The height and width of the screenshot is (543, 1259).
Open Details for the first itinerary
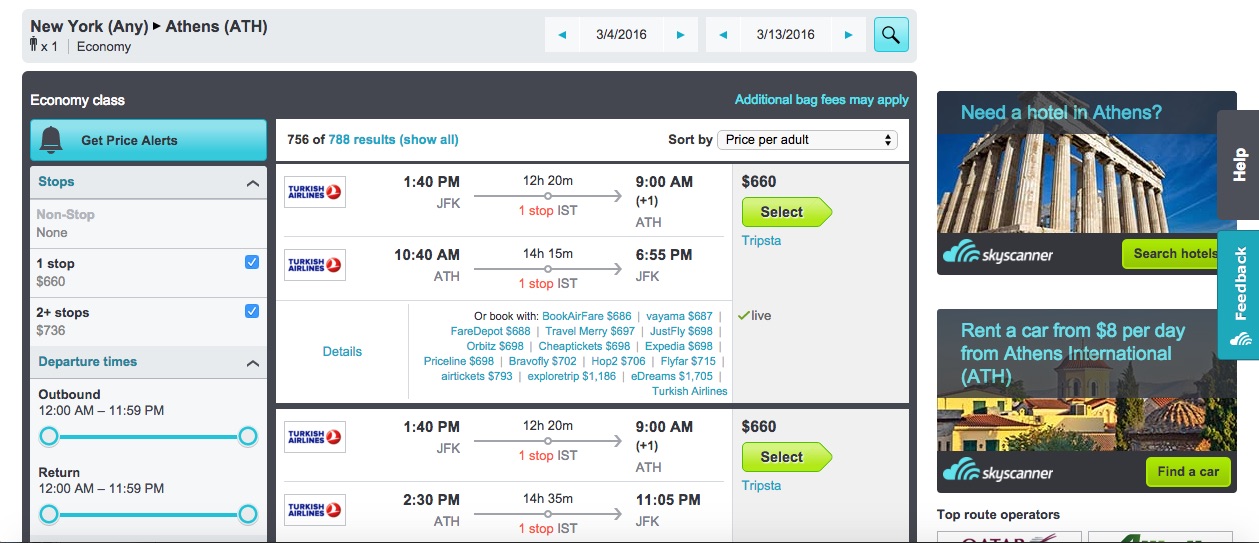(x=342, y=352)
